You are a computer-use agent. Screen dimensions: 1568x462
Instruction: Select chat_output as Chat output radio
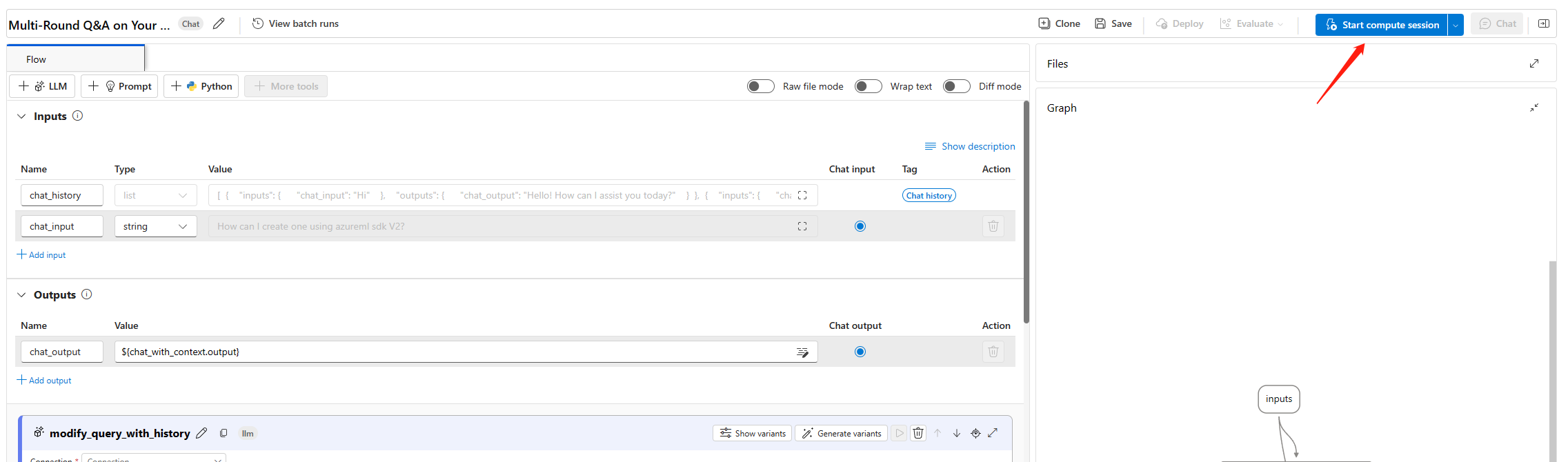click(x=860, y=352)
